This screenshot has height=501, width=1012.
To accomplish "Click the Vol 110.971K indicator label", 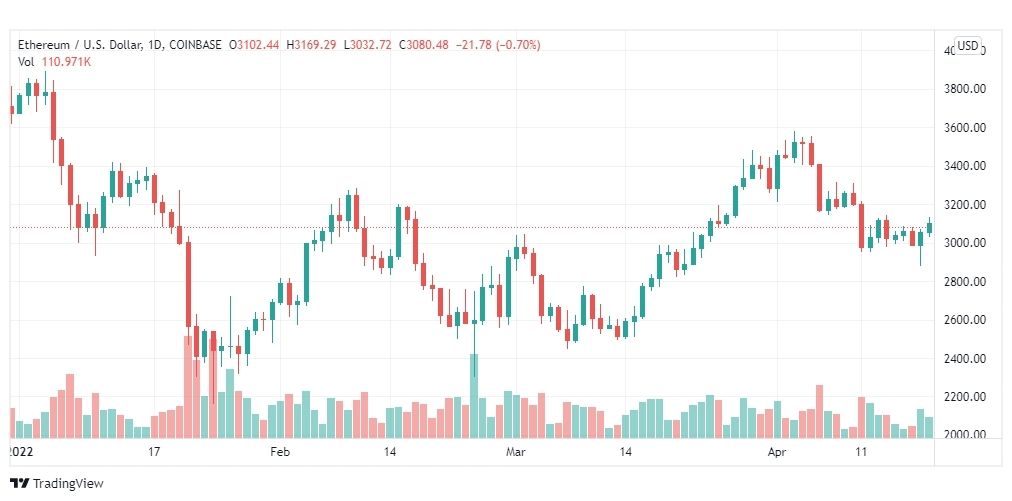I will (x=54, y=62).
